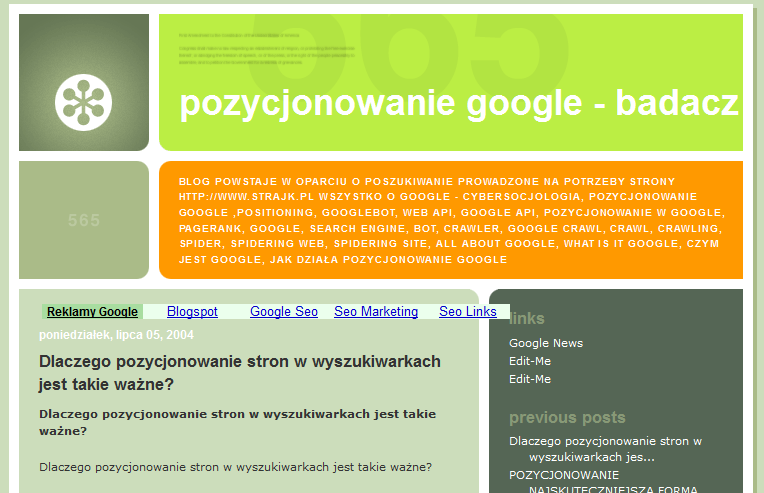Click the second Edit-Me sidebar link
764x493 pixels.
[530, 379]
